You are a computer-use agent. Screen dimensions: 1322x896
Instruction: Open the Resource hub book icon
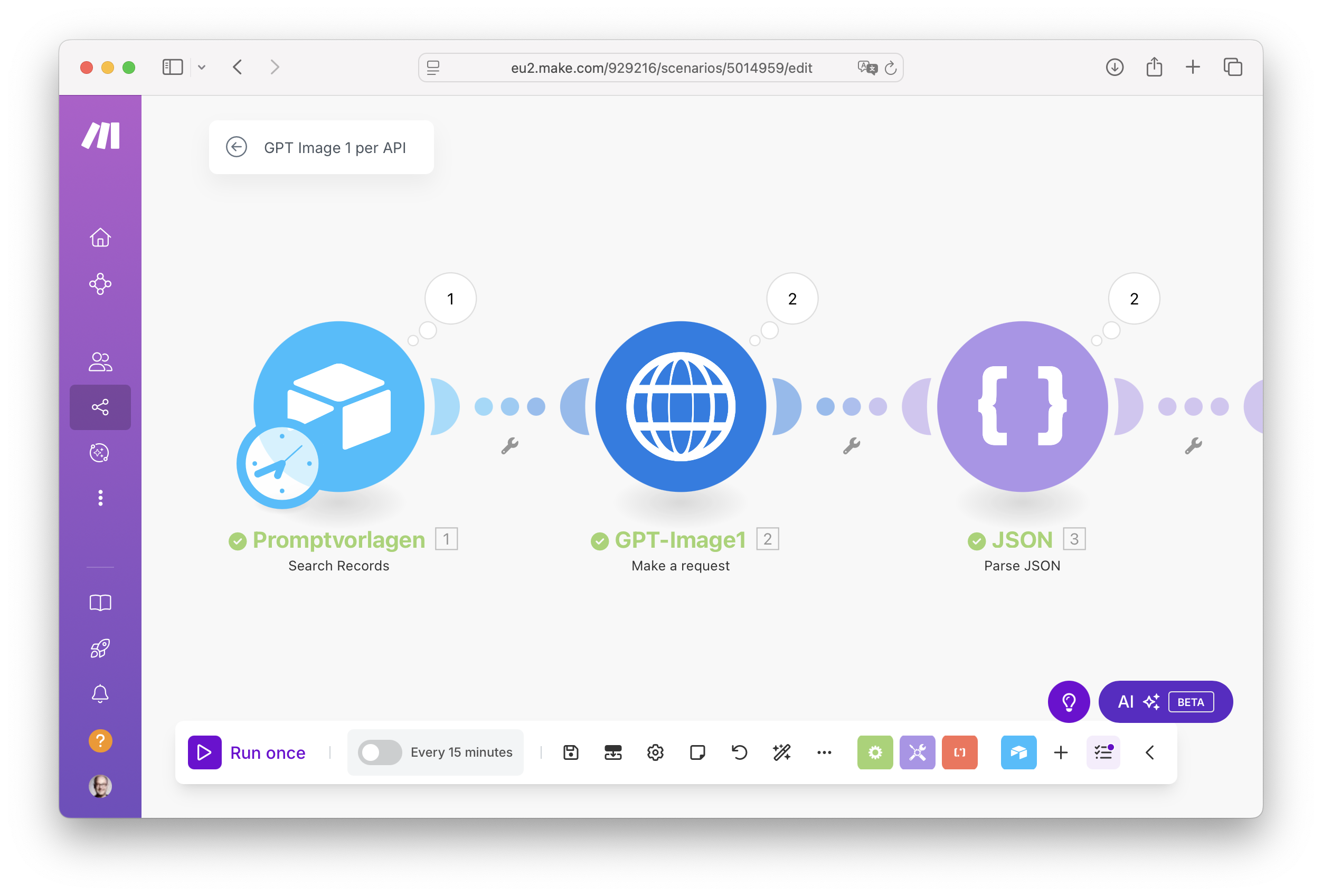tap(100, 603)
